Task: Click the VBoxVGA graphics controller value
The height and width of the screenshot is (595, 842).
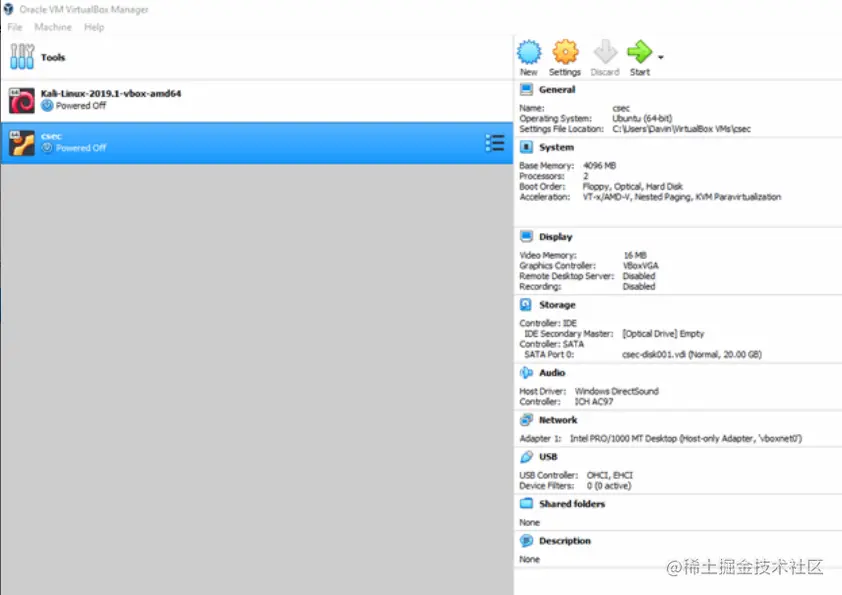Action: pyautogui.click(x=640, y=266)
